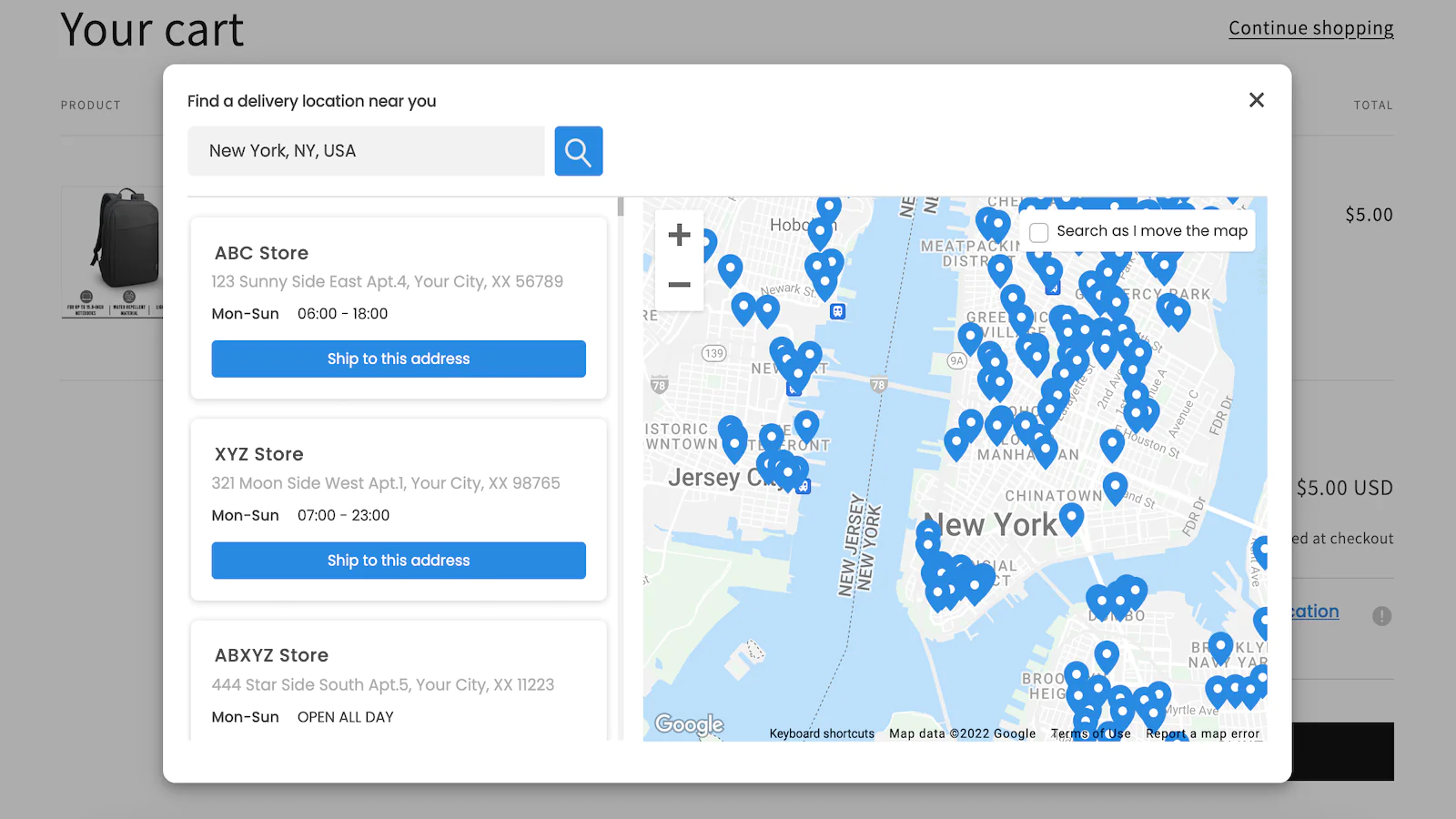
Task: Click the info icon beside location link
Action: click(x=1381, y=616)
